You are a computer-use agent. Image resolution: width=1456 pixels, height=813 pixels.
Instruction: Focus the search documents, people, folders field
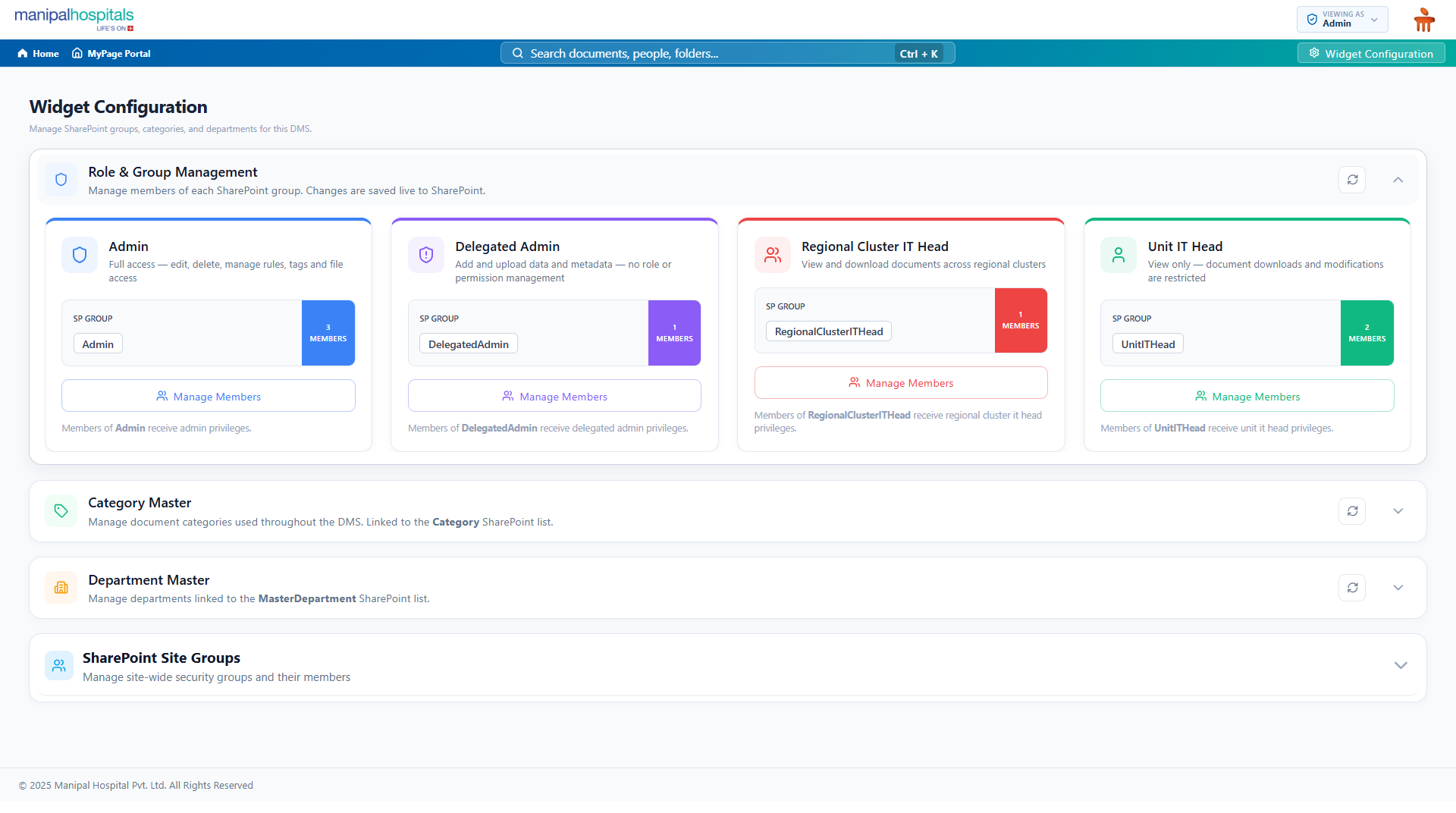727,53
